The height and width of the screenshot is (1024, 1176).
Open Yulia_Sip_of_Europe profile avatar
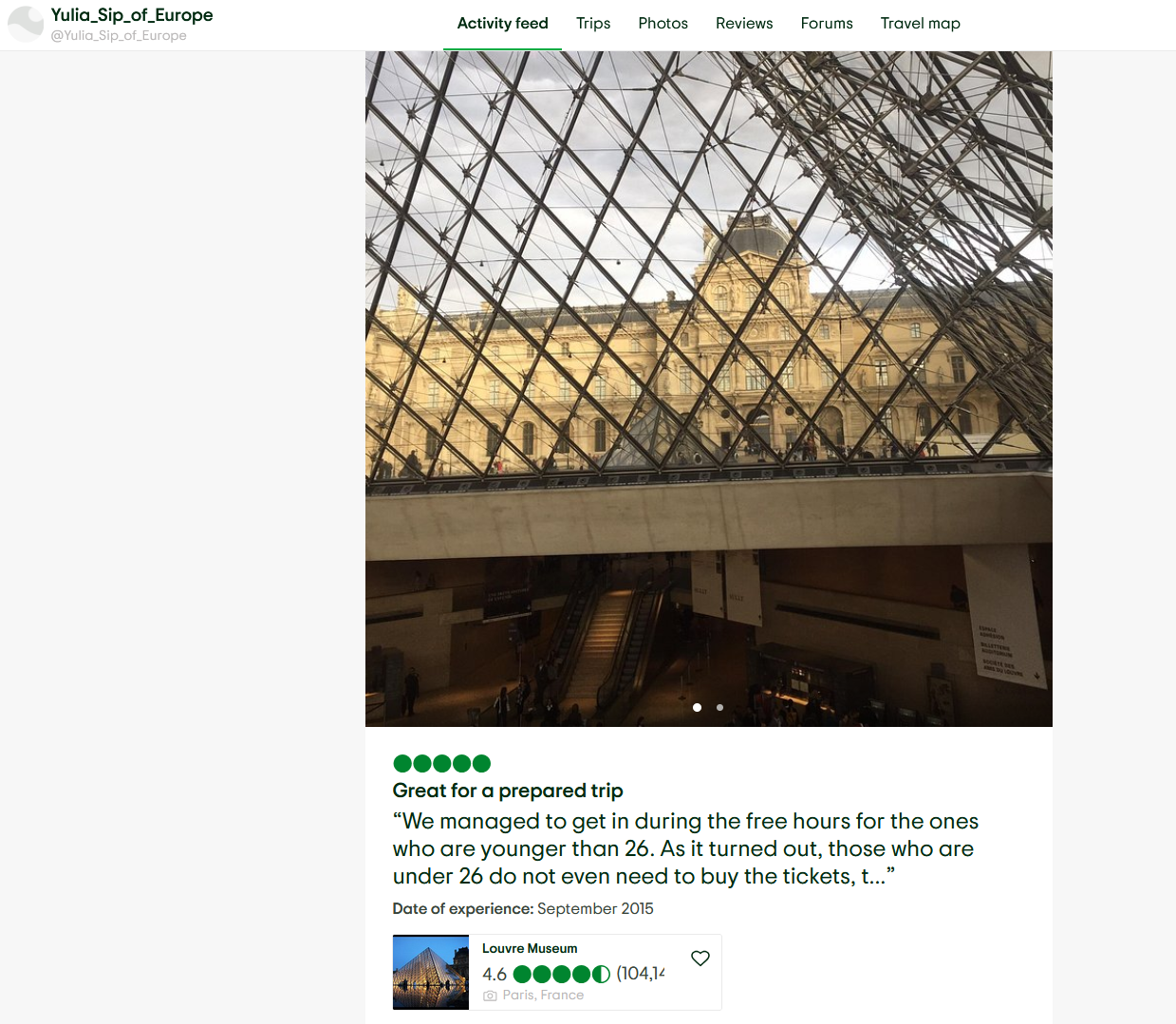[26, 25]
